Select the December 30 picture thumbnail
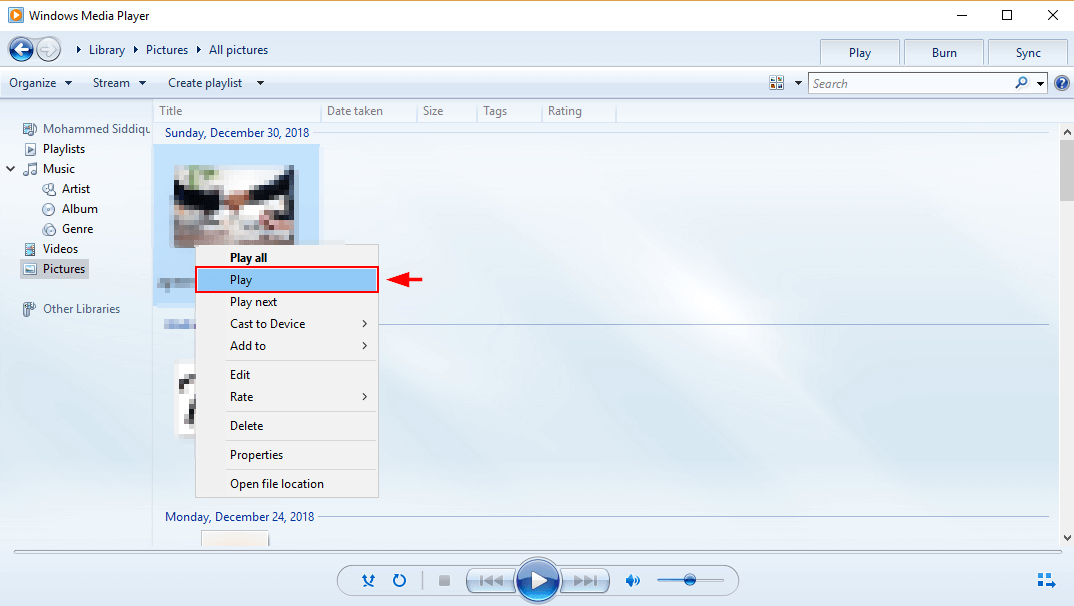 [234, 205]
